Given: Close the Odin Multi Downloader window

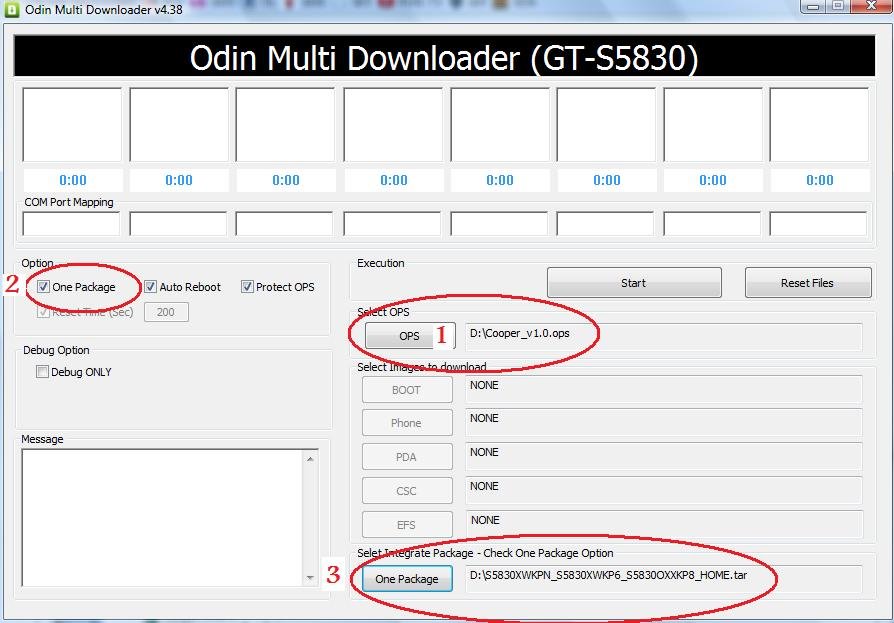Looking at the screenshot, I should 871,6.
